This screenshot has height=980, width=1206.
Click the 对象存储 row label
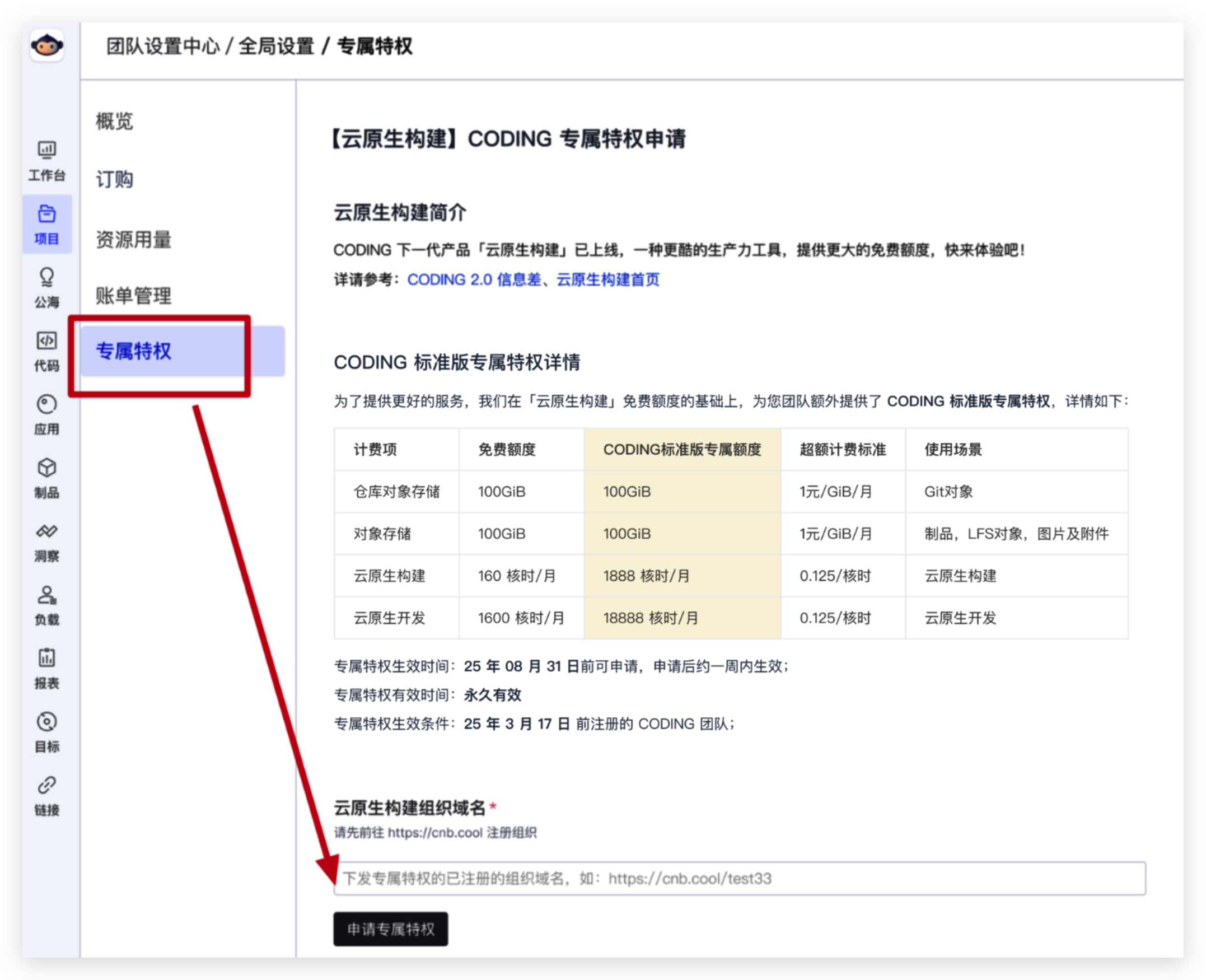click(382, 534)
